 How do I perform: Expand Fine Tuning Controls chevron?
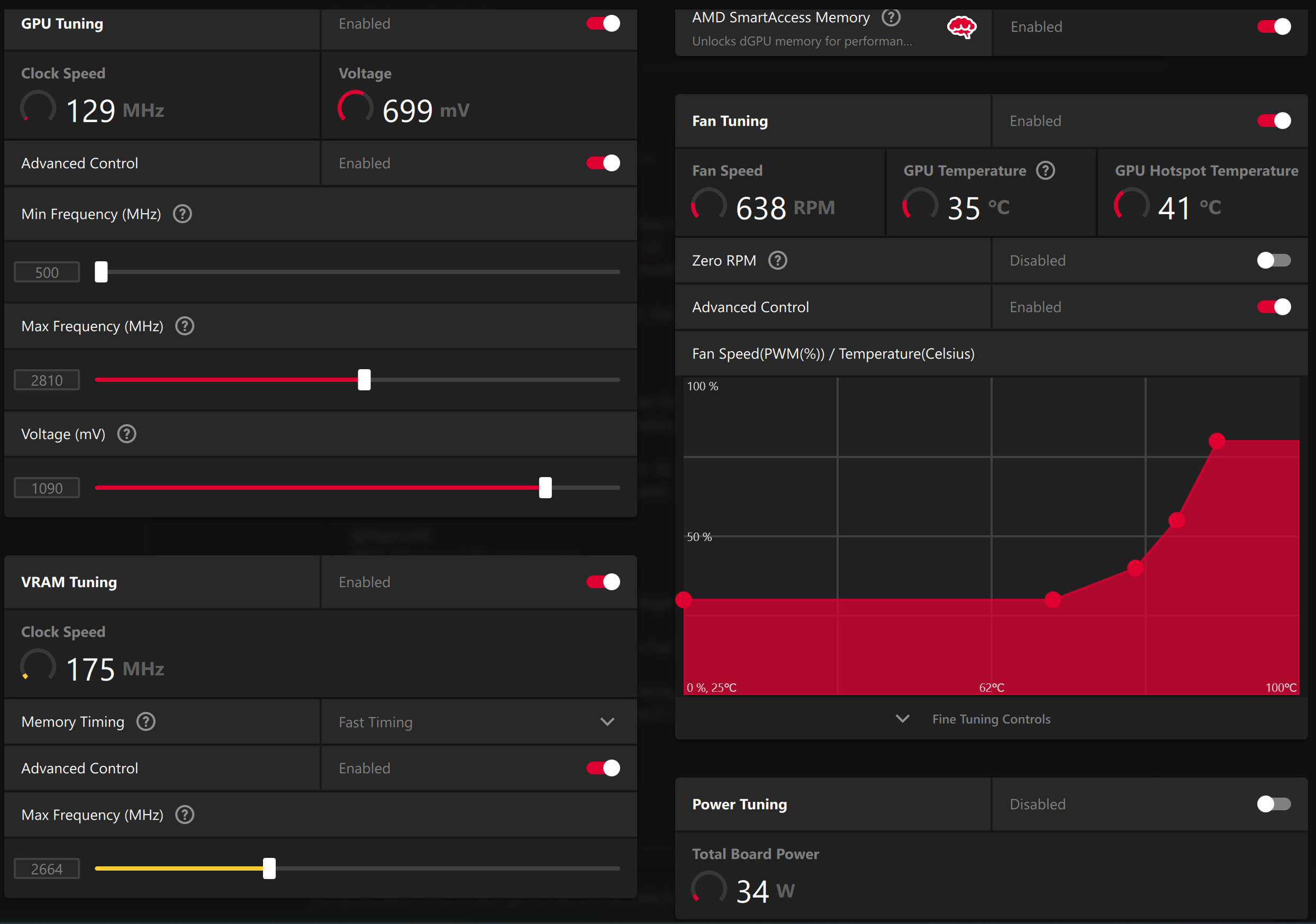pyautogui.click(x=902, y=719)
